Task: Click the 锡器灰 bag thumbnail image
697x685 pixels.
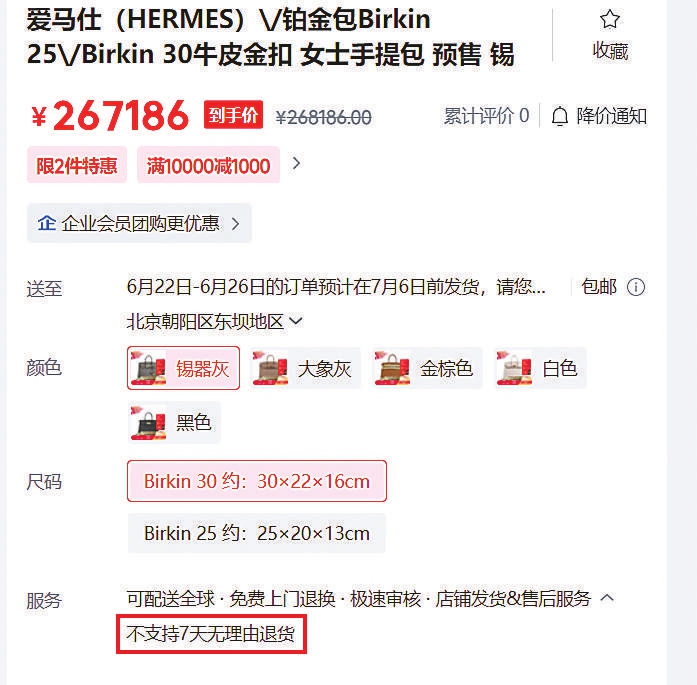Action: click(x=148, y=368)
